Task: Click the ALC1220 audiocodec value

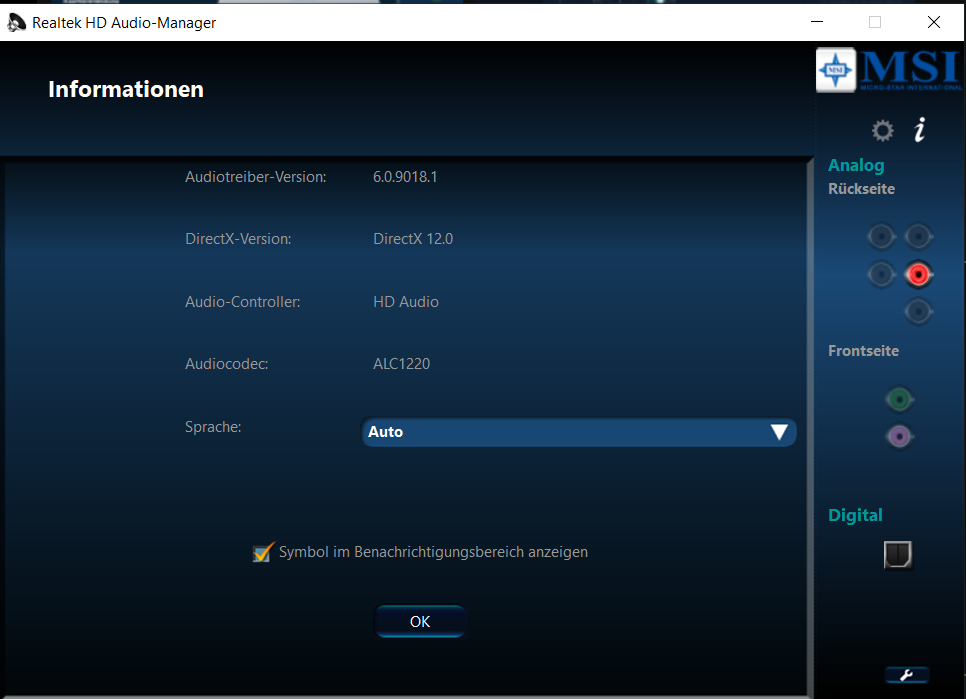Action: [401, 364]
